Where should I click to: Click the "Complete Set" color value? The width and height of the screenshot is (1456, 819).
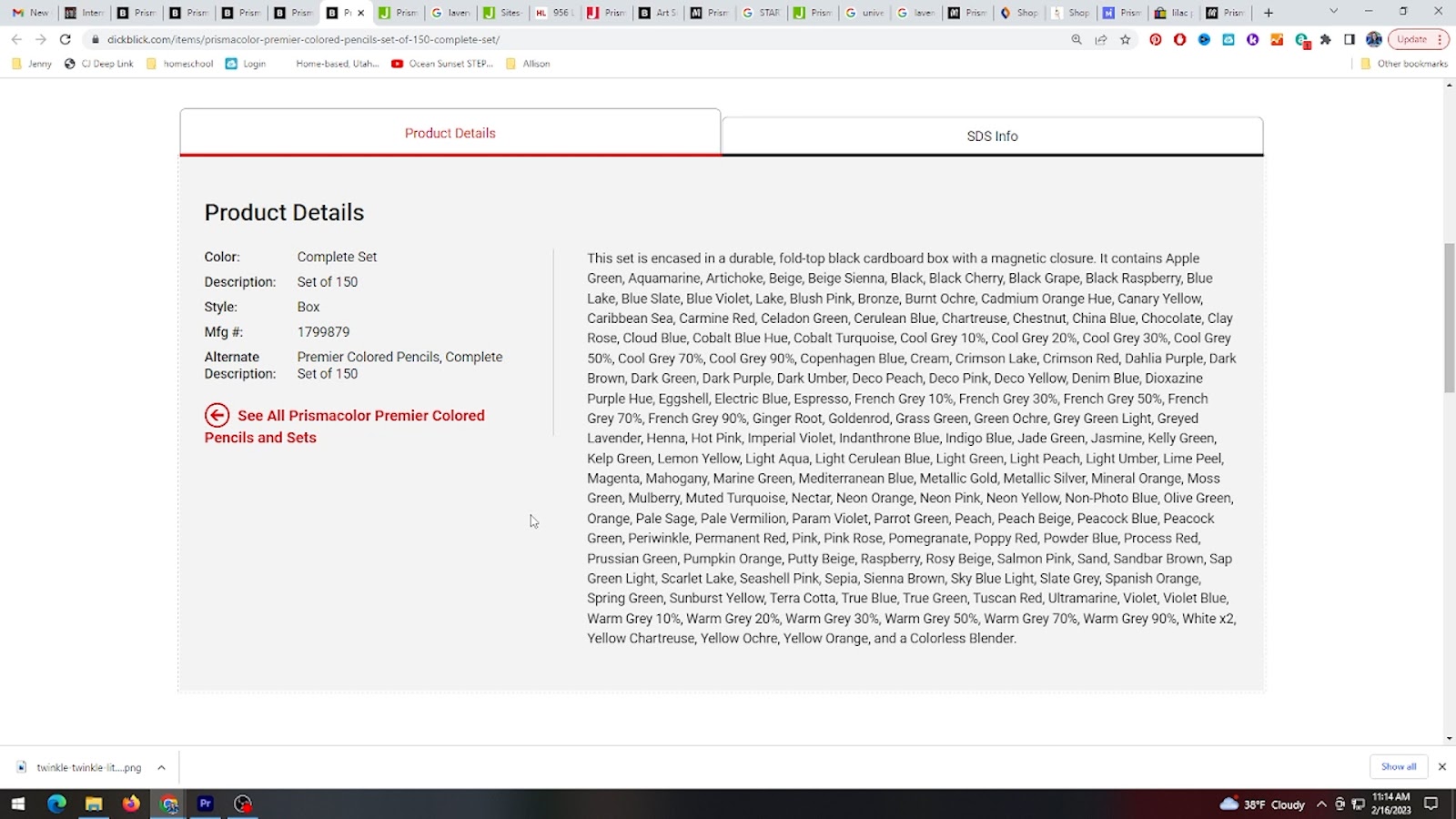[337, 257]
